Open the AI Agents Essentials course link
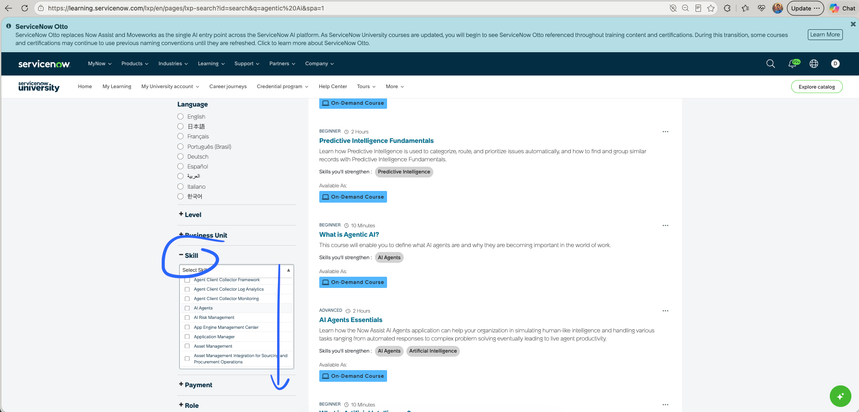The image size is (859, 412). pyautogui.click(x=351, y=320)
